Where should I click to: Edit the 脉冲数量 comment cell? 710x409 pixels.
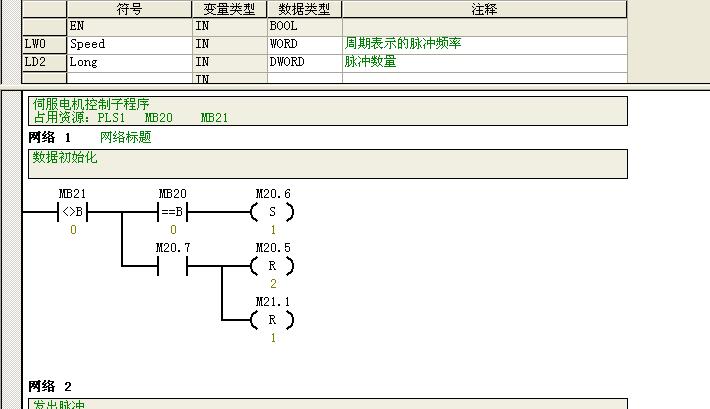[x=484, y=62]
